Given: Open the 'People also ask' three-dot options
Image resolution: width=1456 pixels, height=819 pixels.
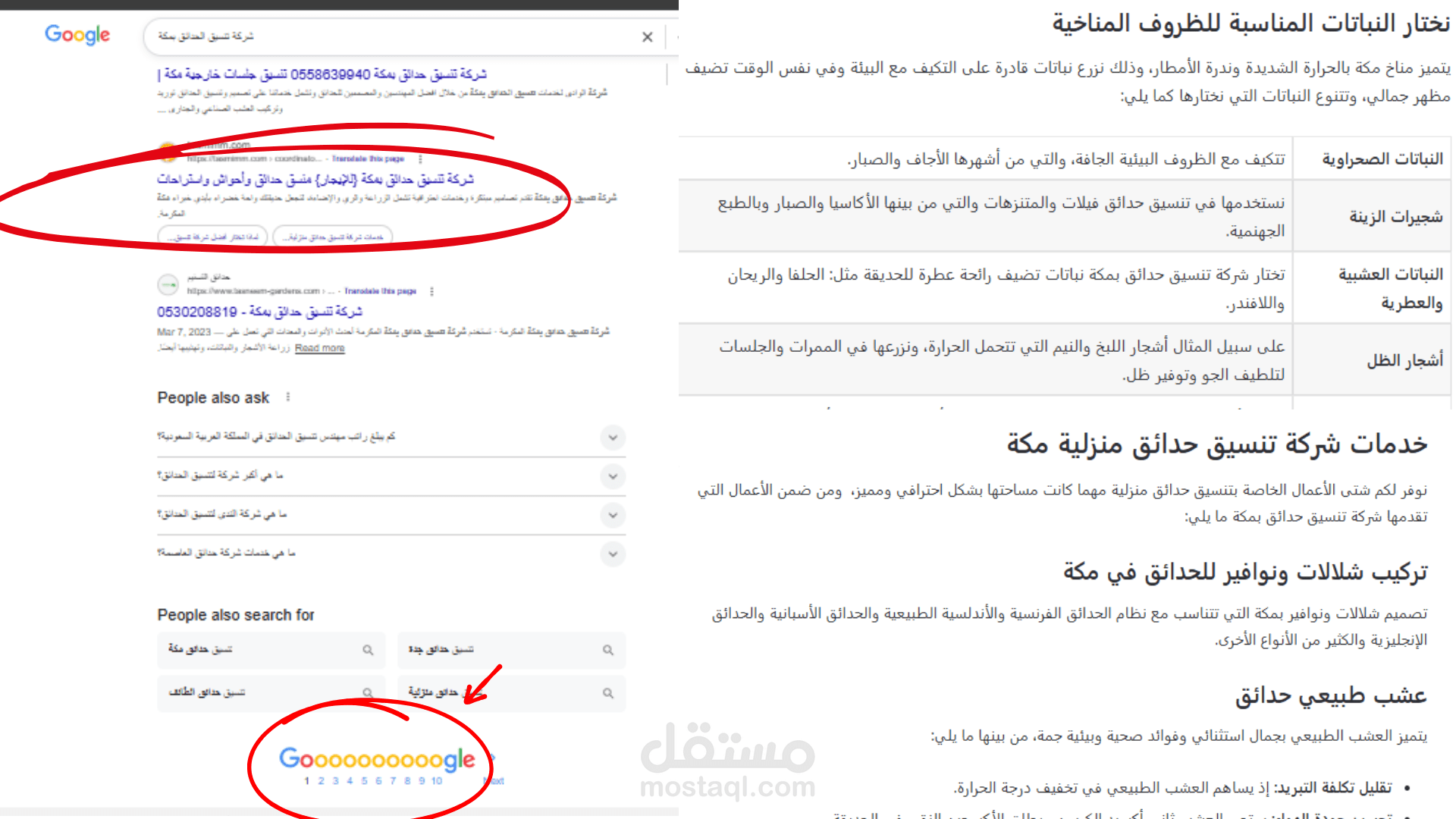Looking at the screenshot, I should click(288, 397).
